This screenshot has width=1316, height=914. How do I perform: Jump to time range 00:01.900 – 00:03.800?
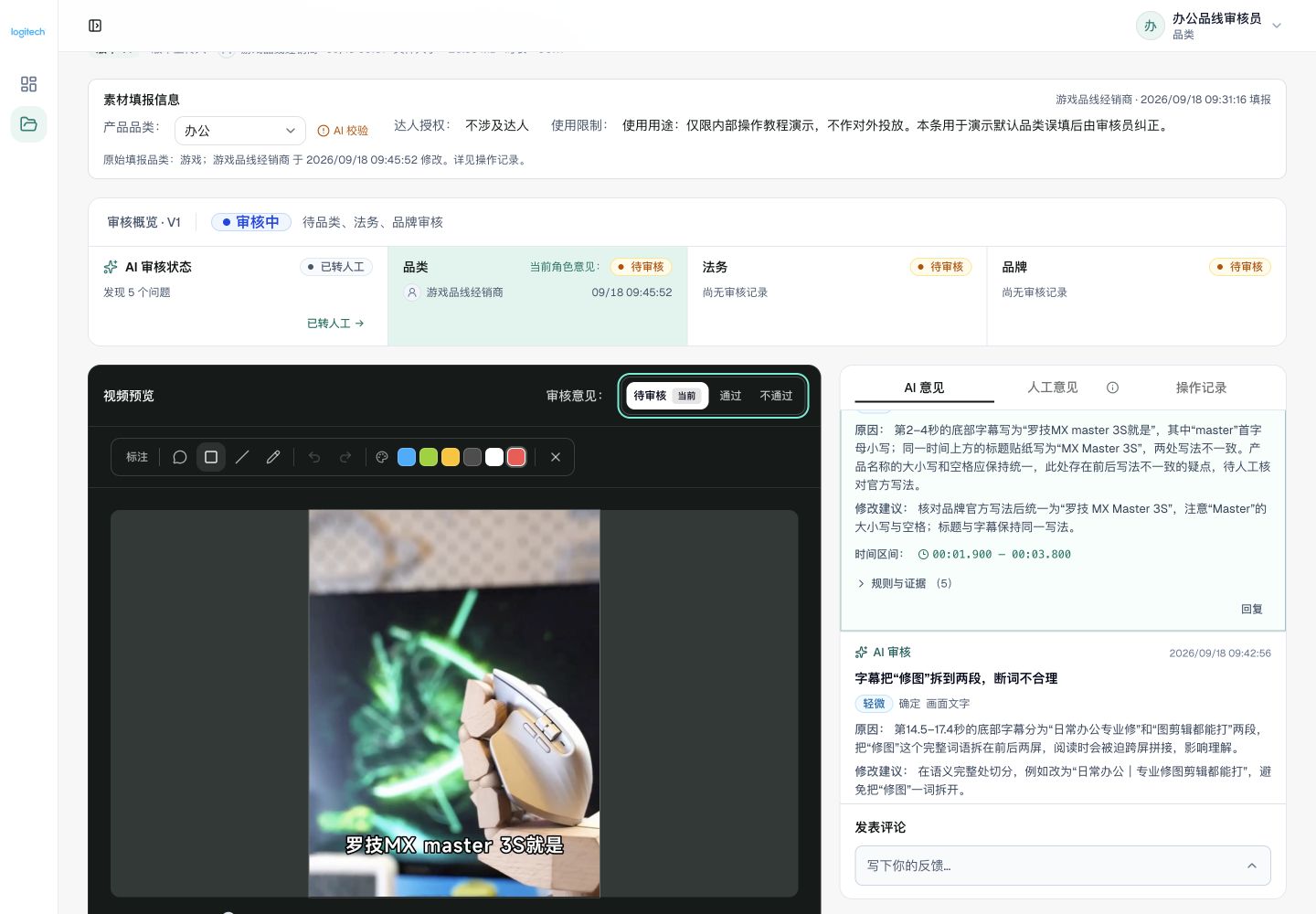(1002, 554)
